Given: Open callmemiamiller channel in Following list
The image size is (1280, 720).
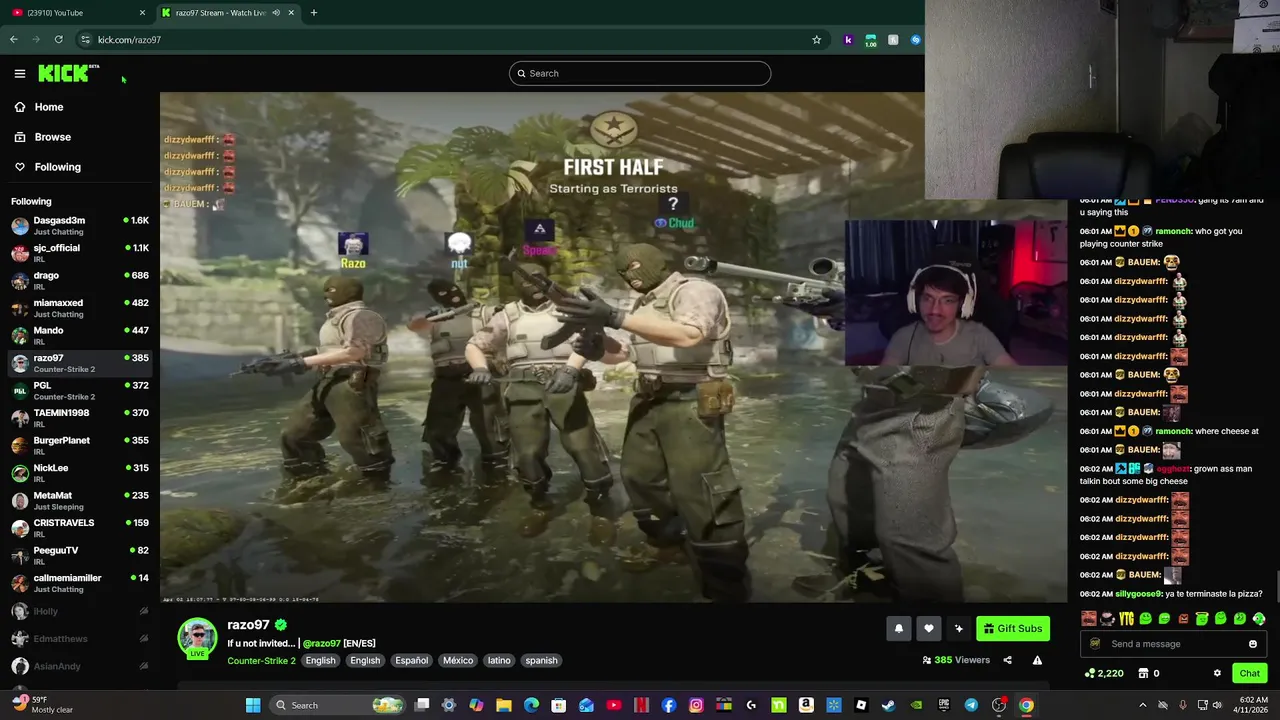Looking at the screenshot, I should pos(80,583).
